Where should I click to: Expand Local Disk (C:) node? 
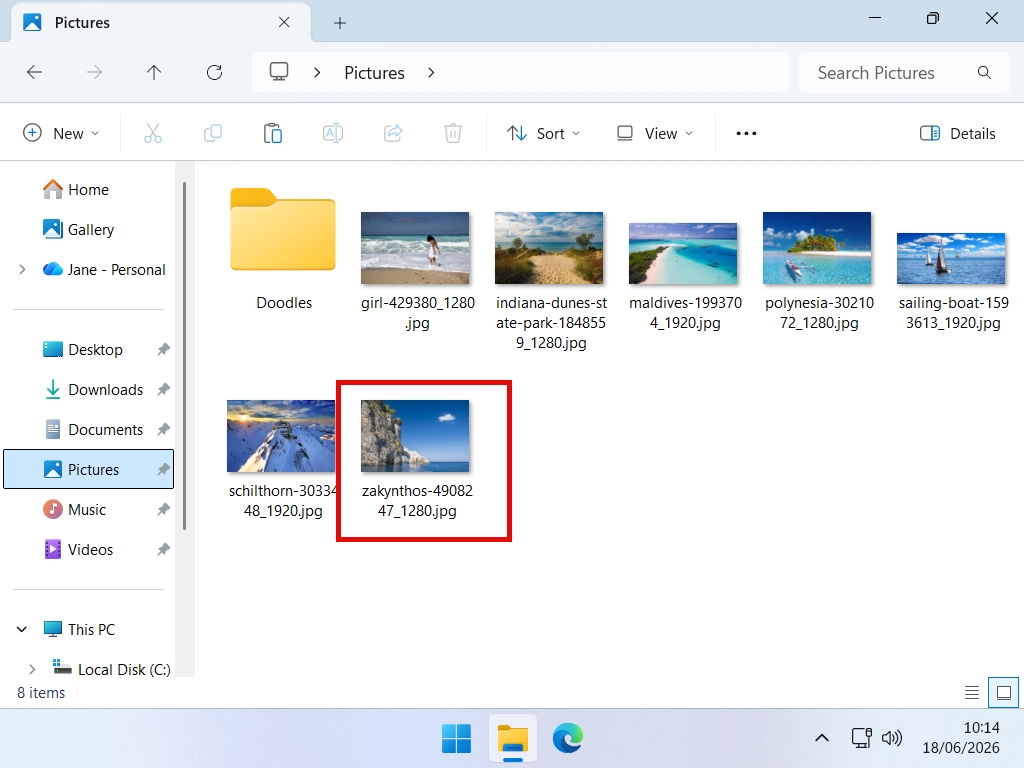32,669
